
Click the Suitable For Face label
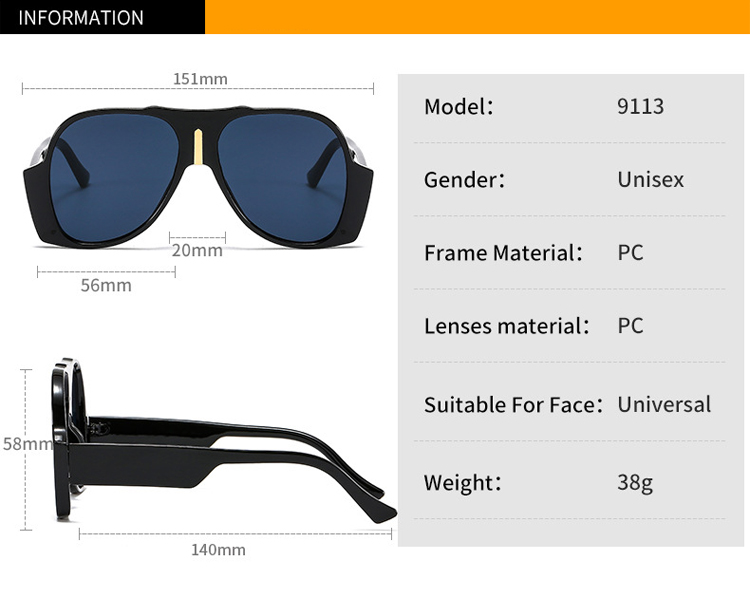[512, 405]
